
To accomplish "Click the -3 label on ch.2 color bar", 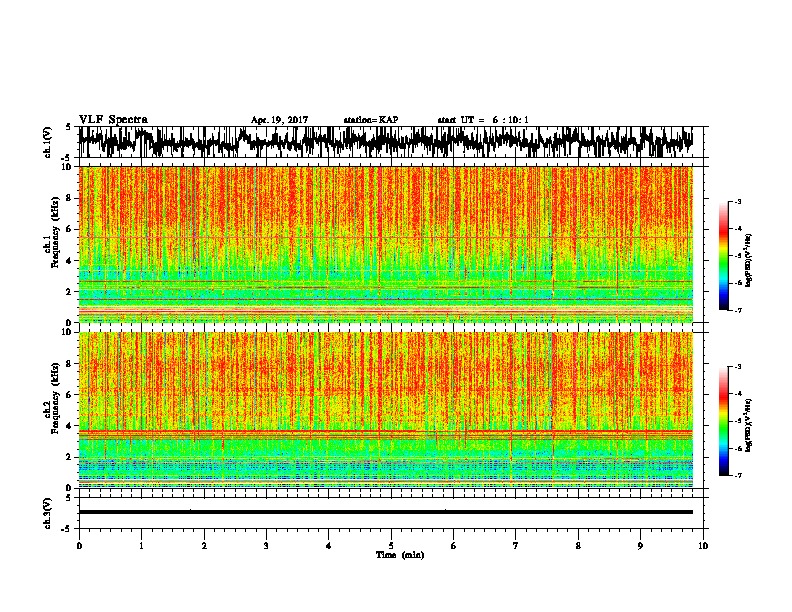I will click(x=738, y=367).
